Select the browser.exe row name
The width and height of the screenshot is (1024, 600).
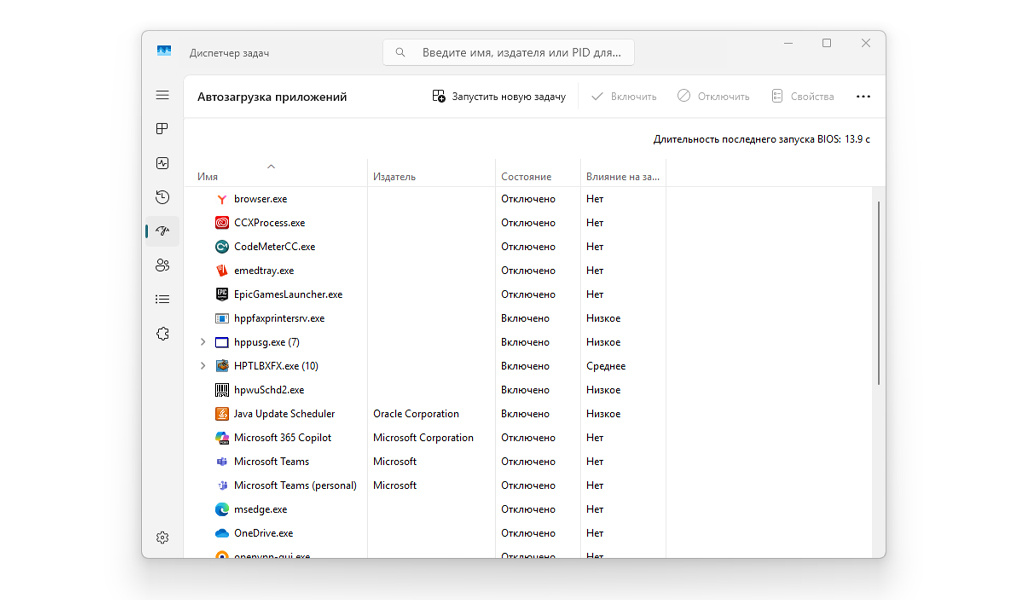coord(261,199)
